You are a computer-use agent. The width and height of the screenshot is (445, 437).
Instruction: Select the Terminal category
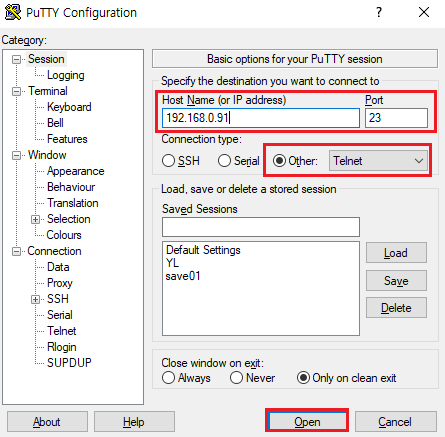click(48, 91)
